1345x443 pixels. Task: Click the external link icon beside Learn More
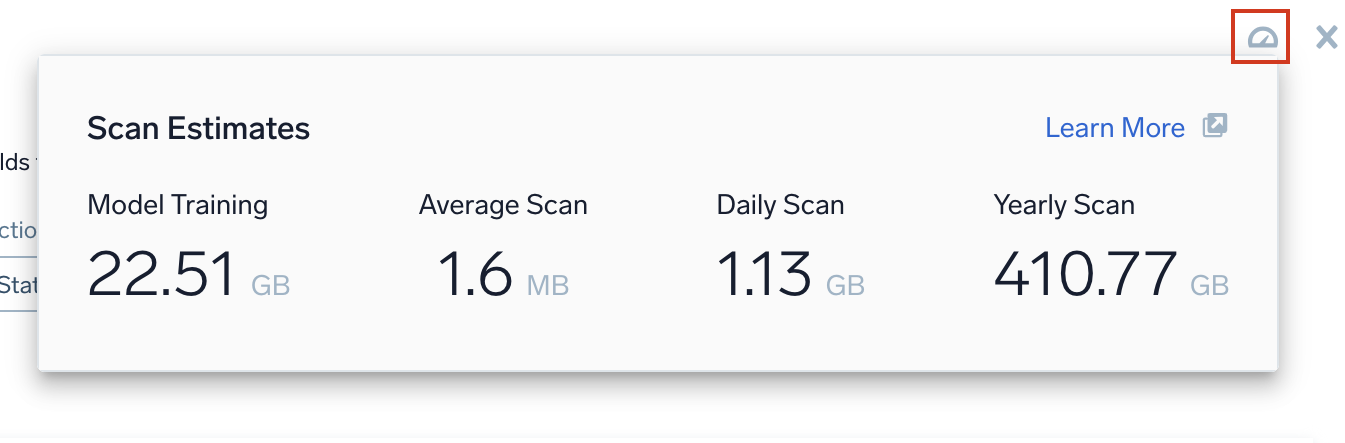[1214, 126]
